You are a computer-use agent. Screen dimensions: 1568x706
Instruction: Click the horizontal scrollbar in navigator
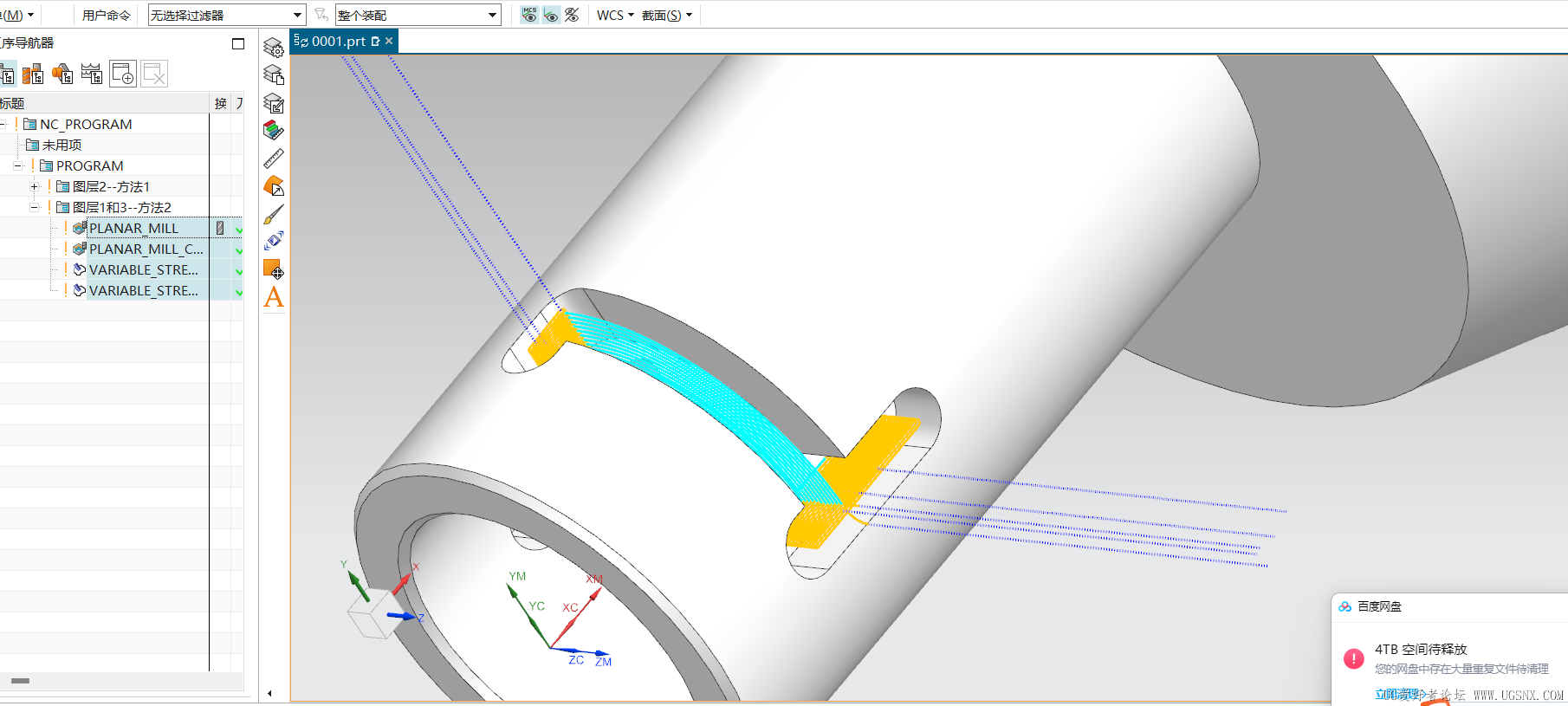click(20, 681)
